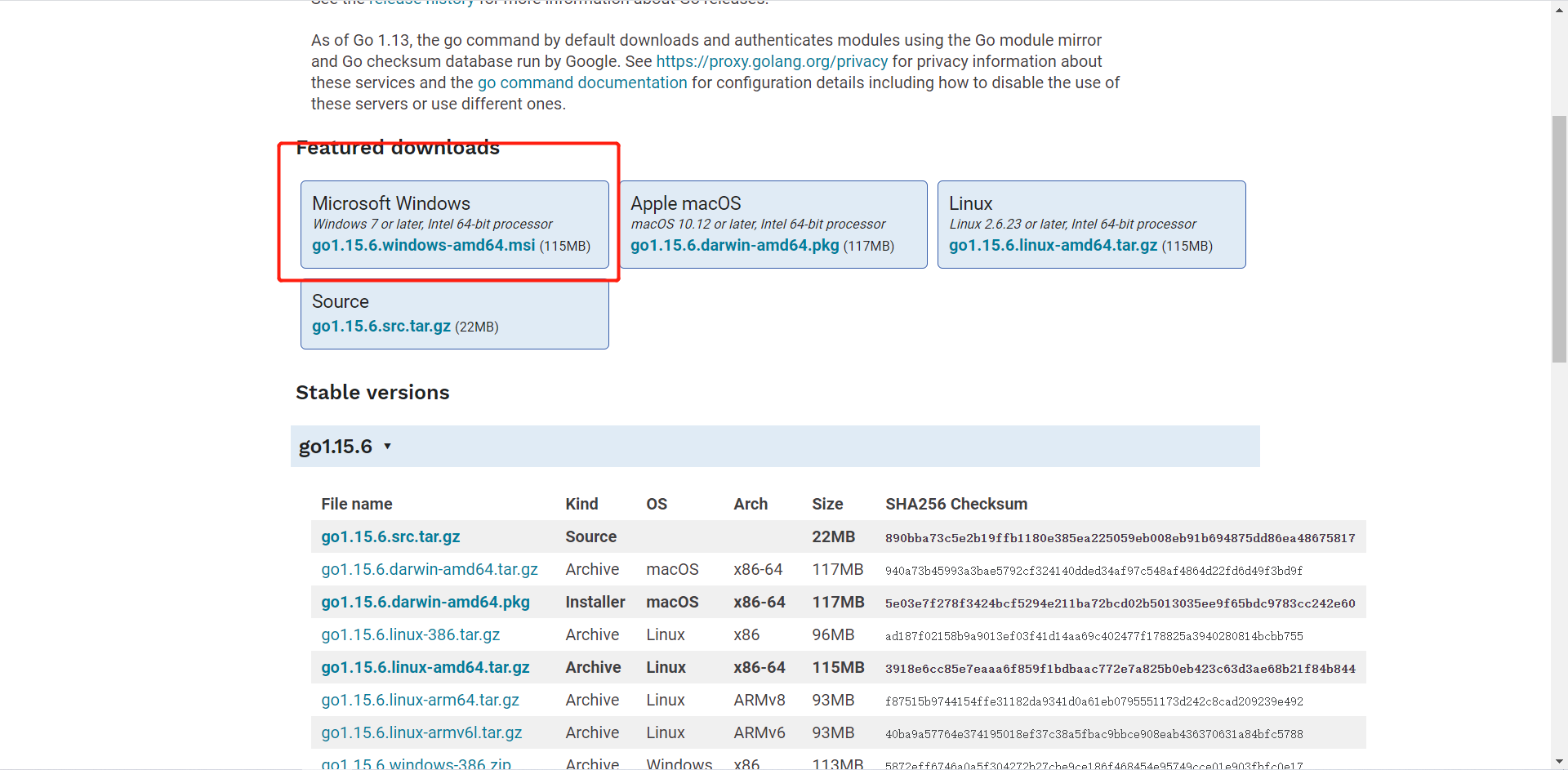Image resolution: width=1568 pixels, height=770 pixels.
Task: Click the checksum starting with 890bba73
Action: pos(1120,538)
